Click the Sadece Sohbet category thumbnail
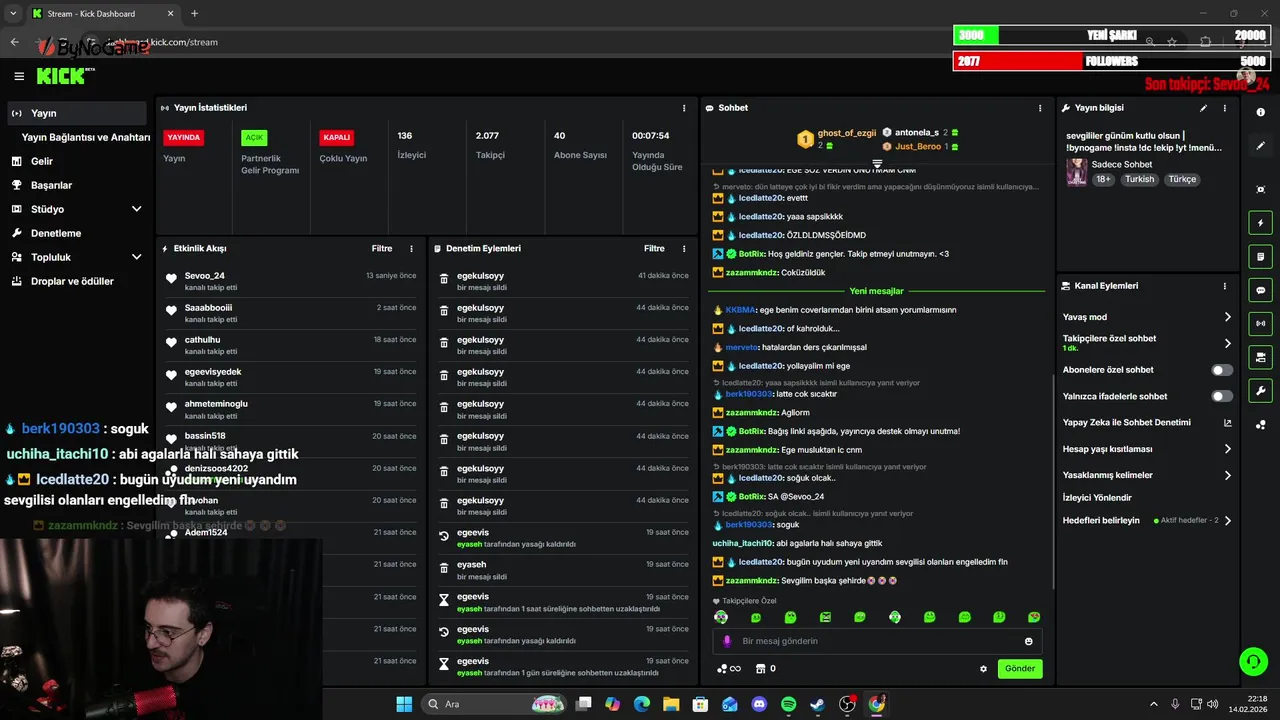The image size is (1280, 720). coord(1076,172)
